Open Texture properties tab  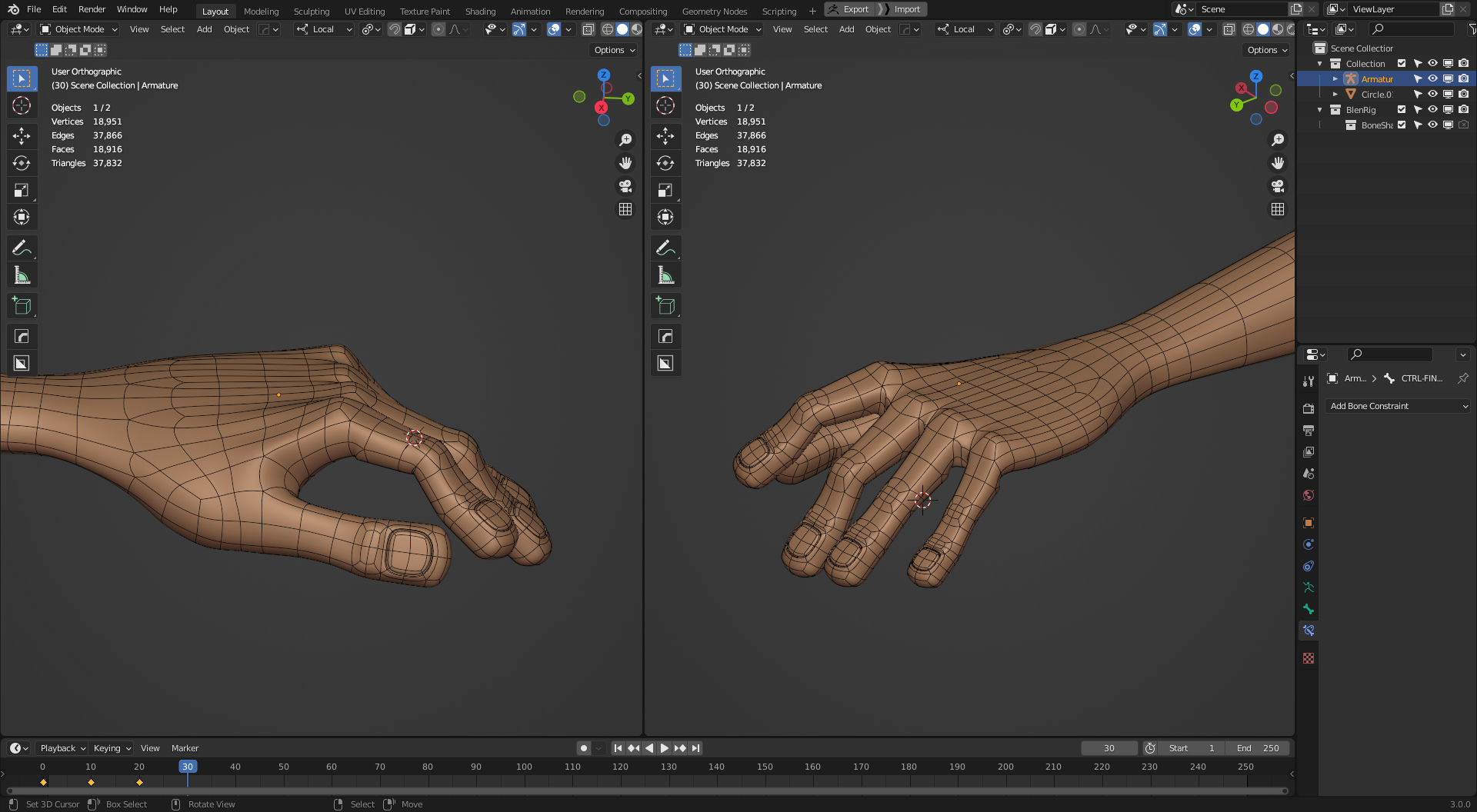1309,658
